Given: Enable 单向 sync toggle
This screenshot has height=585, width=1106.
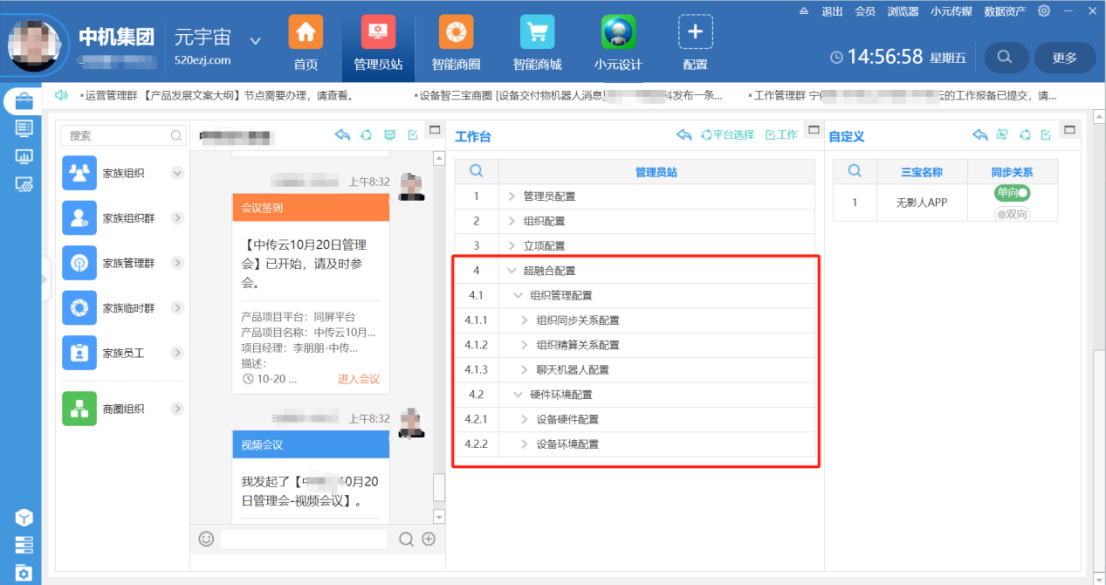Looking at the screenshot, I should [1012, 193].
